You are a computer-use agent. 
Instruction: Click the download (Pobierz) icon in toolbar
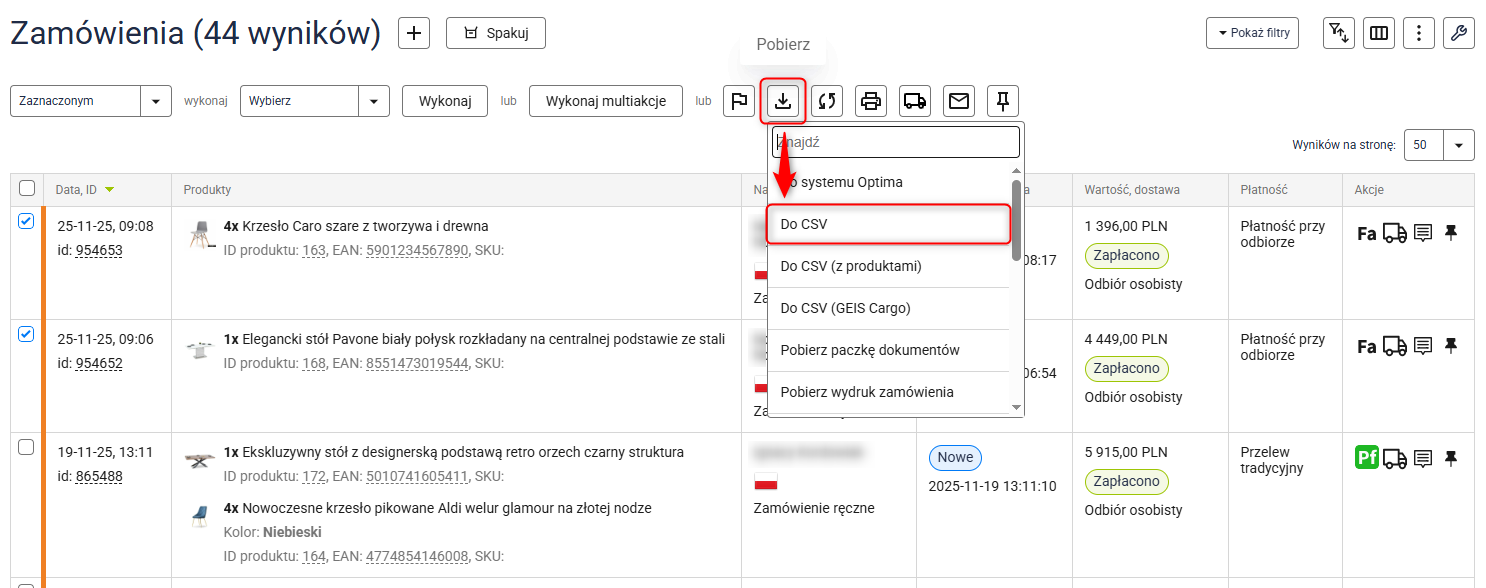point(783,101)
